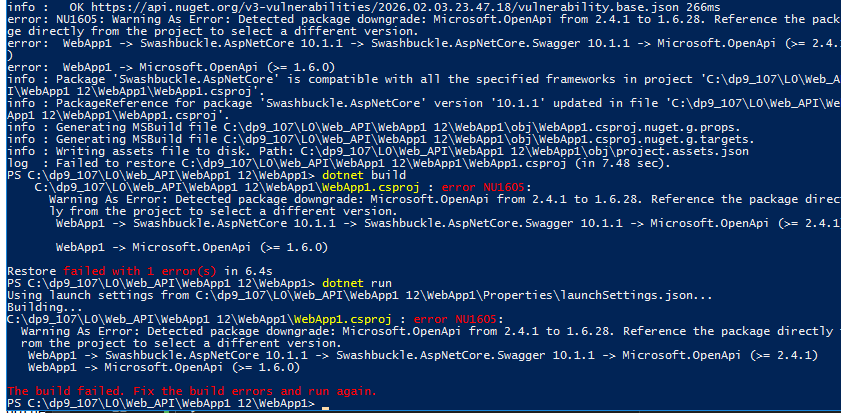Image resolution: width=841 pixels, height=413 pixels.
Task: Click the project.assets.json path text
Action: (x=525, y=151)
